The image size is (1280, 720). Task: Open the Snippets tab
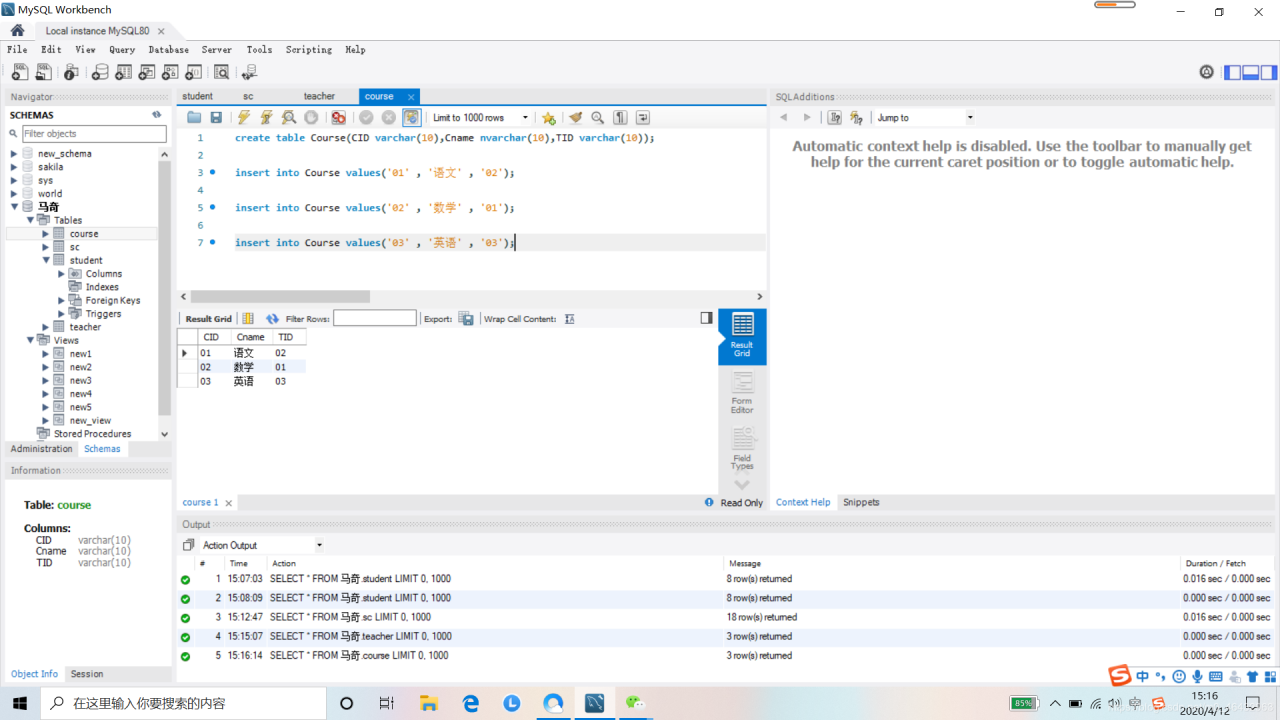coord(861,502)
